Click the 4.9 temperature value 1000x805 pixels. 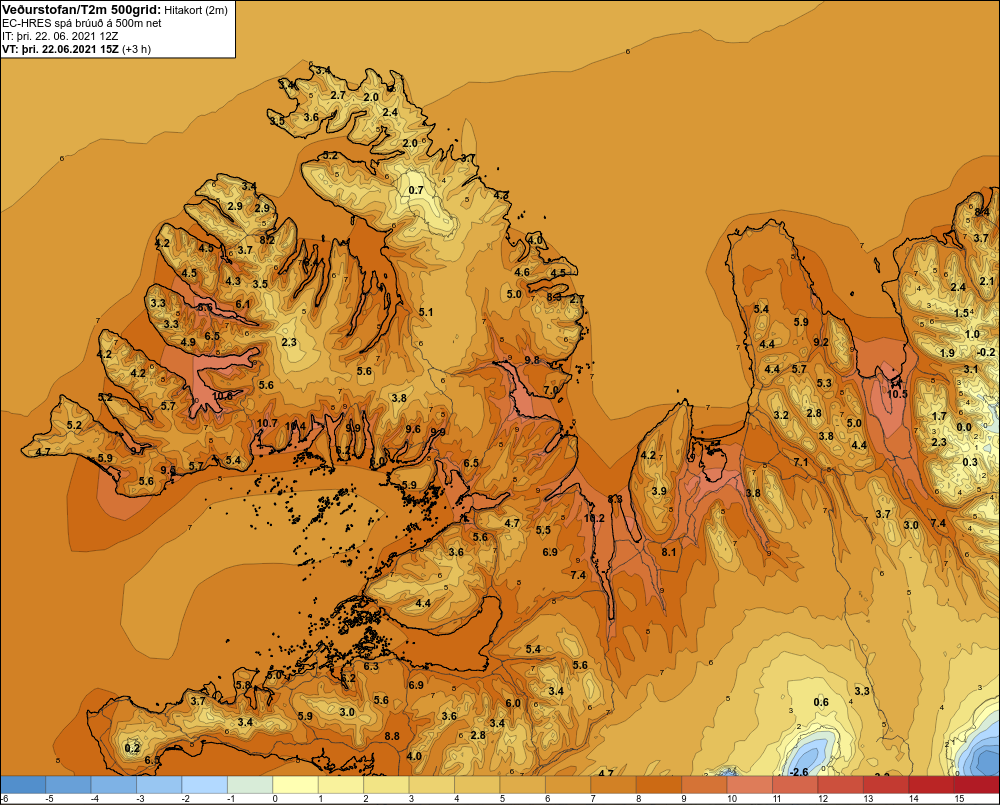[x=188, y=342]
